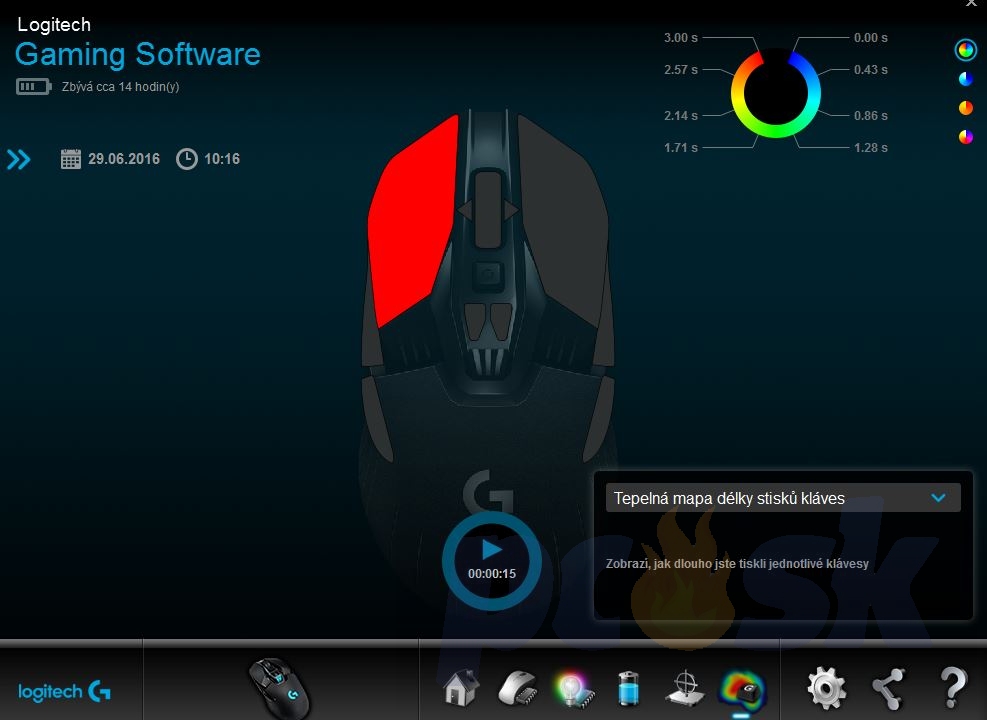This screenshot has height=720, width=987.
Task: Start heat map recording with the play button
Action: (492, 550)
